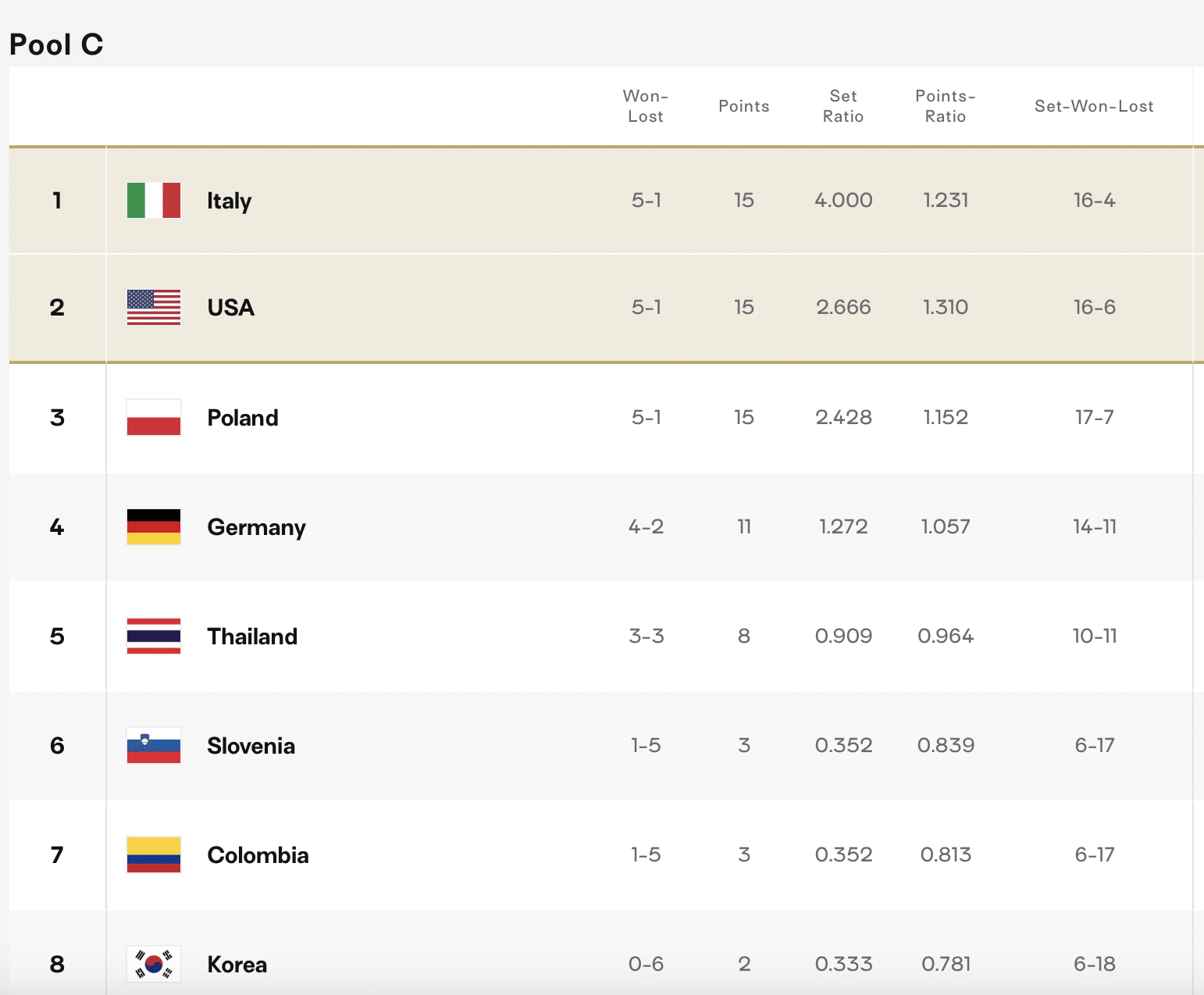Click the Germany flag icon
Screen dimensions: 1204x995
pyautogui.click(x=154, y=527)
